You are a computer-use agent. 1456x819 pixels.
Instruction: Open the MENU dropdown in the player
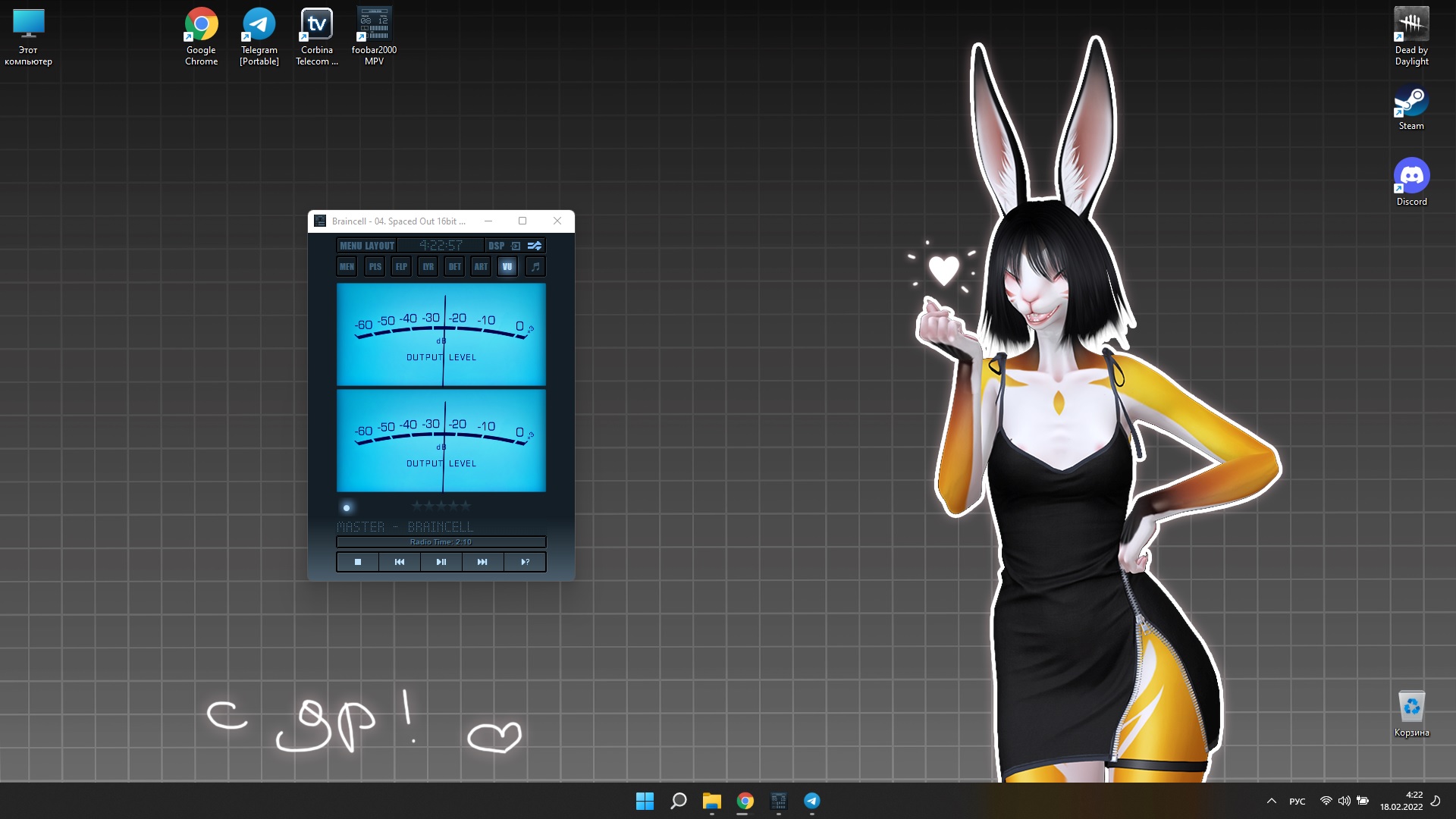tap(350, 246)
